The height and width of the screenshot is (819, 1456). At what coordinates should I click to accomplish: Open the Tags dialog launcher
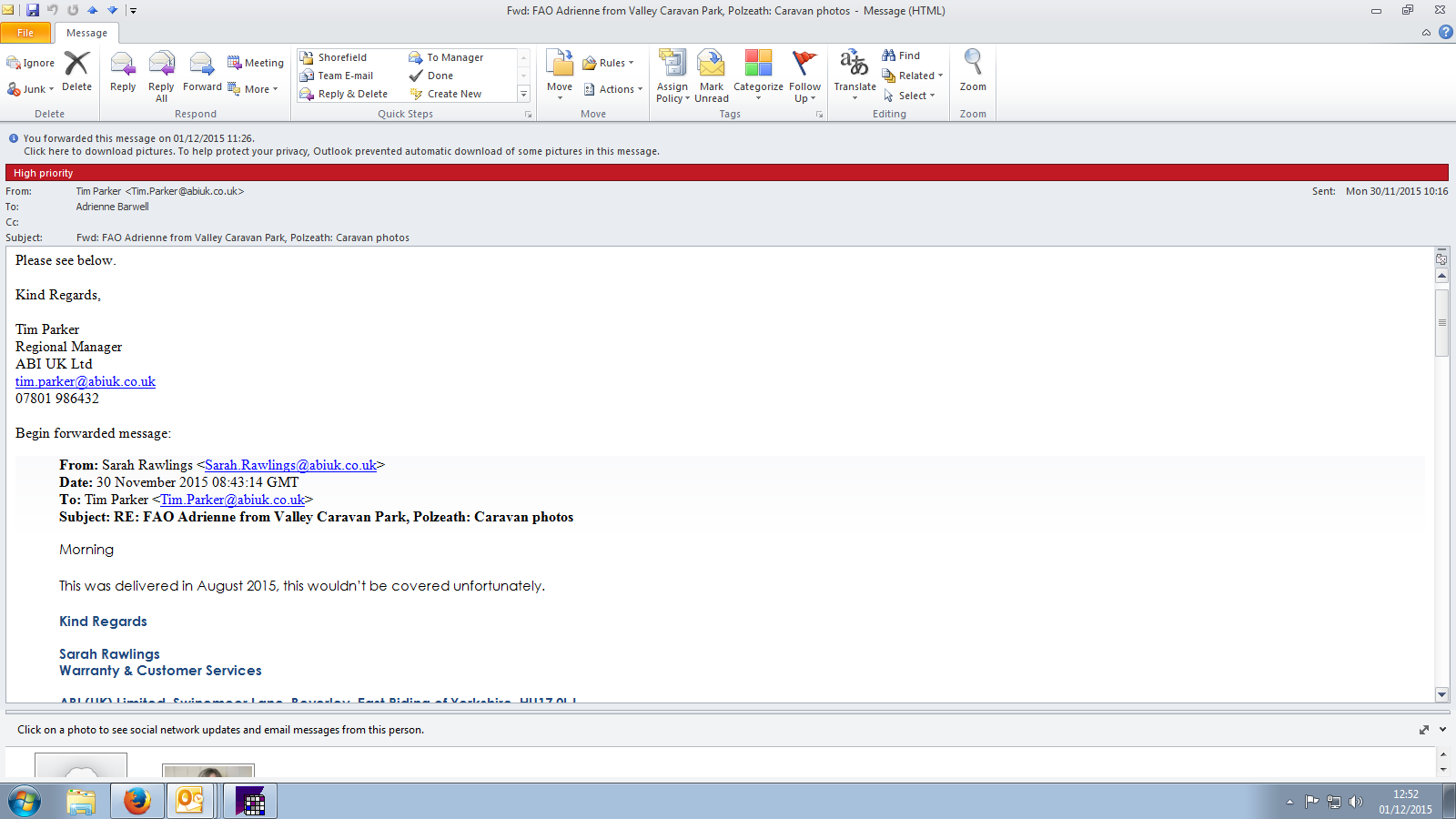pos(819,115)
